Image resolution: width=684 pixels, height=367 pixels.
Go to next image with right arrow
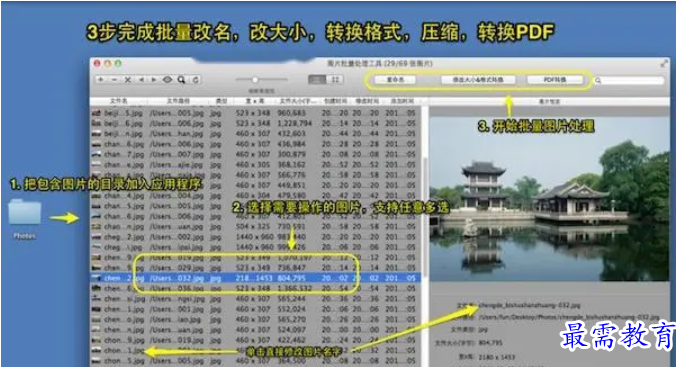coord(154,80)
